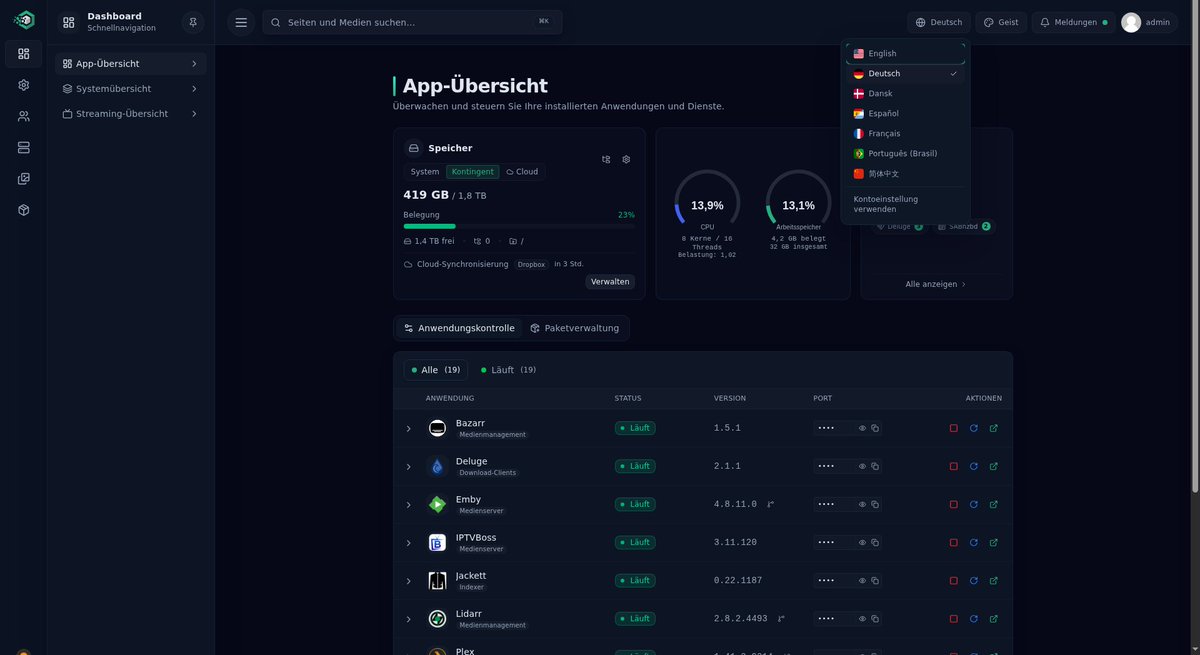Image resolution: width=1200 pixels, height=655 pixels.
Task: Stop the Emby application
Action: [954, 504]
